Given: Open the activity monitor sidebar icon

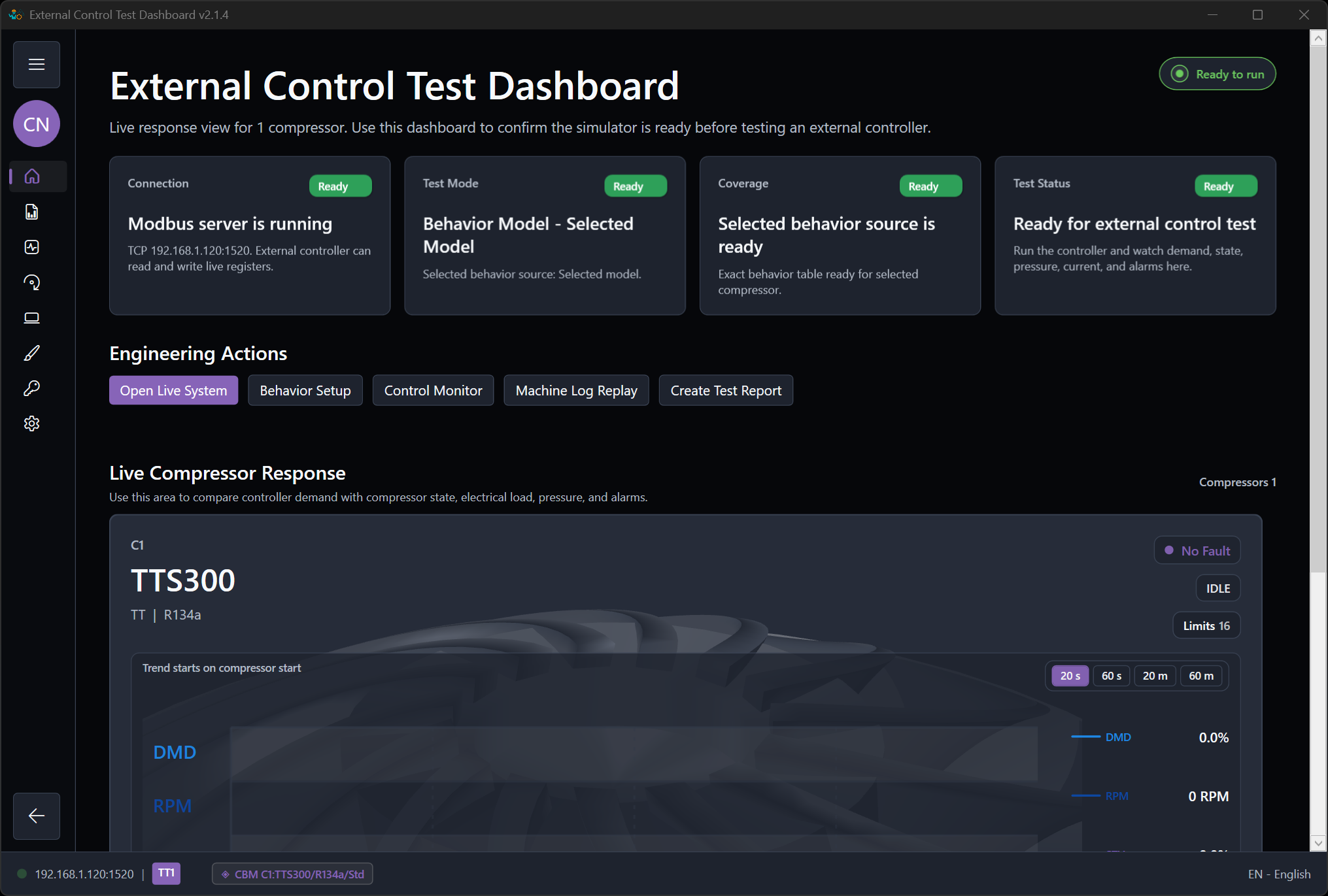Looking at the screenshot, I should 32,247.
